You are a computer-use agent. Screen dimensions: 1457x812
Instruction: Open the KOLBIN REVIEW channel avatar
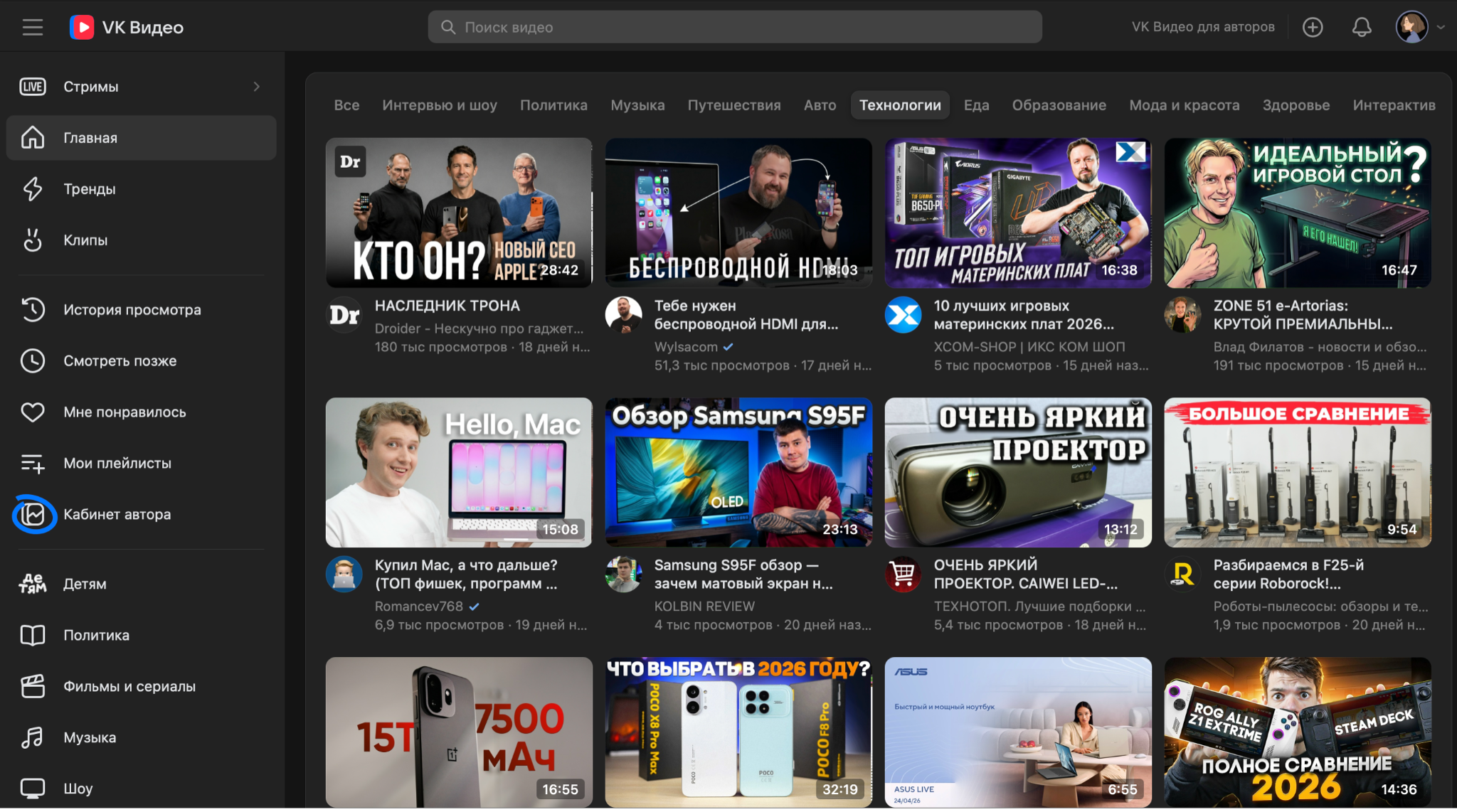[x=624, y=575]
